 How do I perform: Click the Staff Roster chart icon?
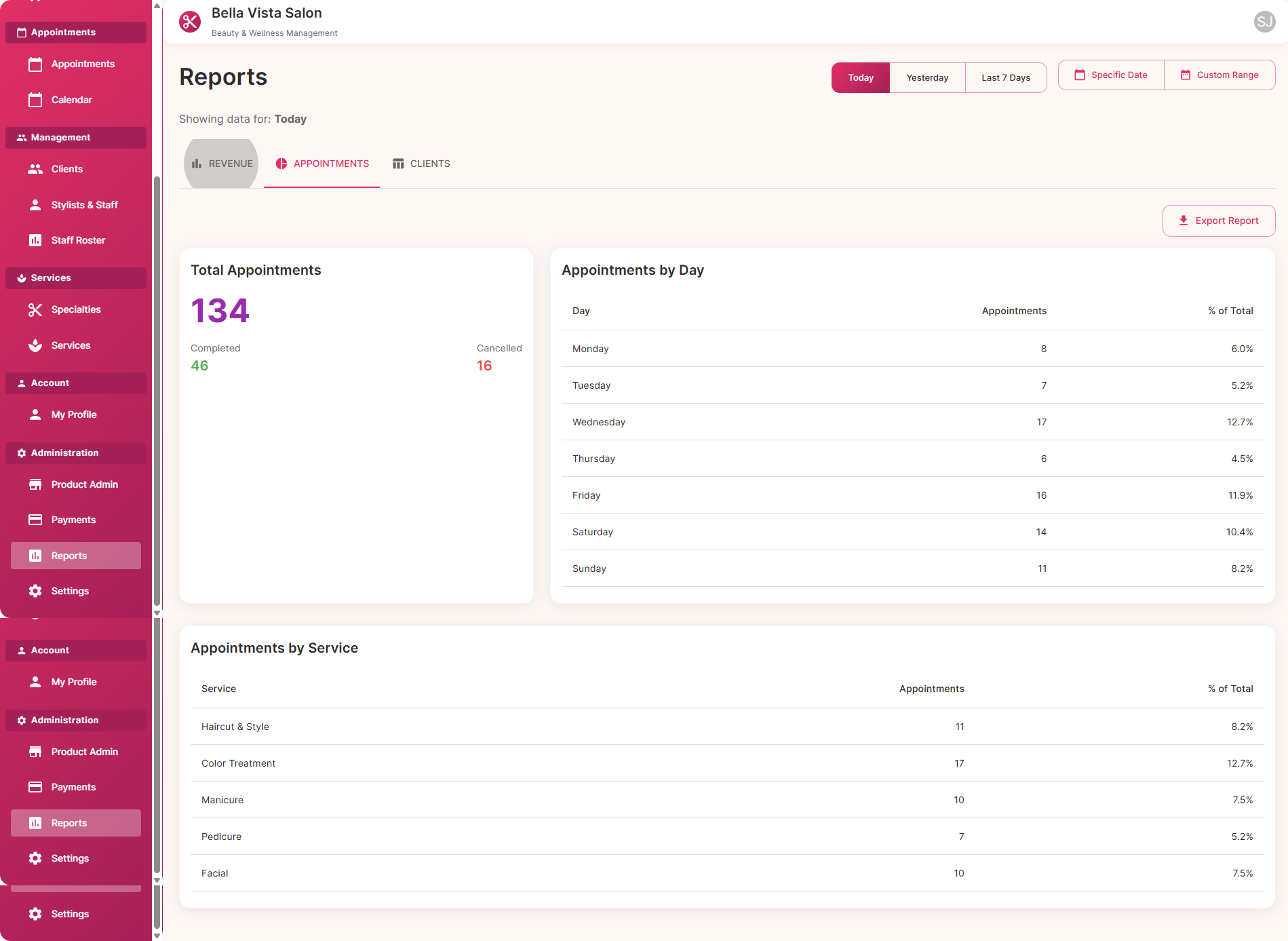(x=35, y=240)
